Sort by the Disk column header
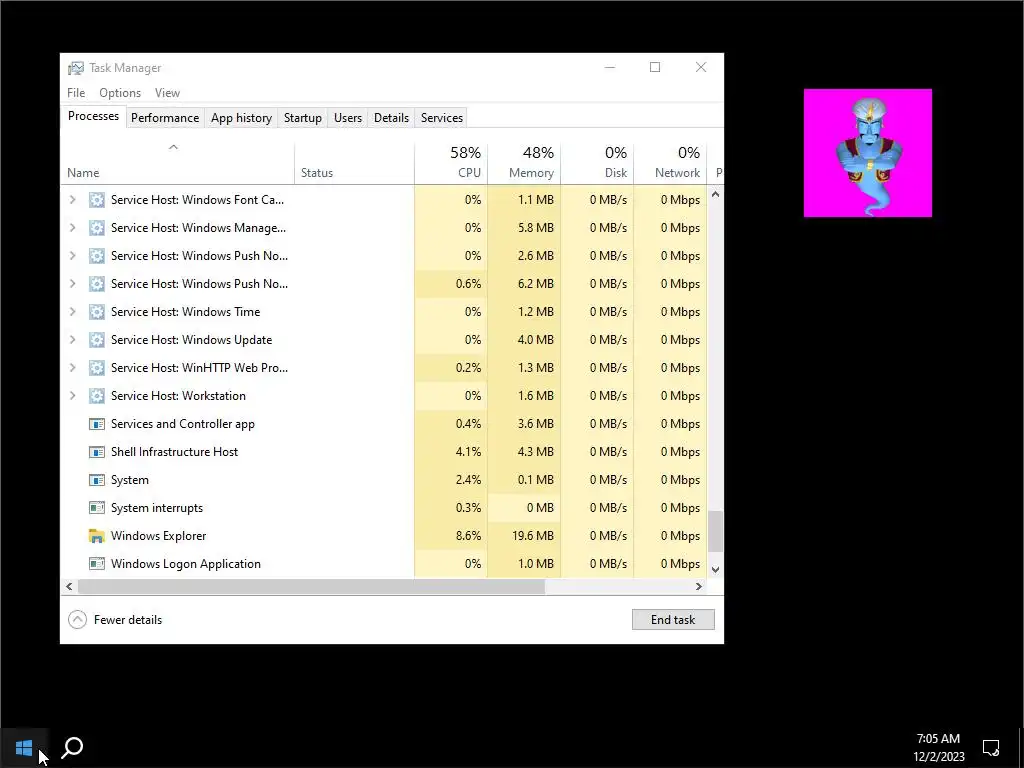The height and width of the screenshot is (768, 1024). pos(598,163)
